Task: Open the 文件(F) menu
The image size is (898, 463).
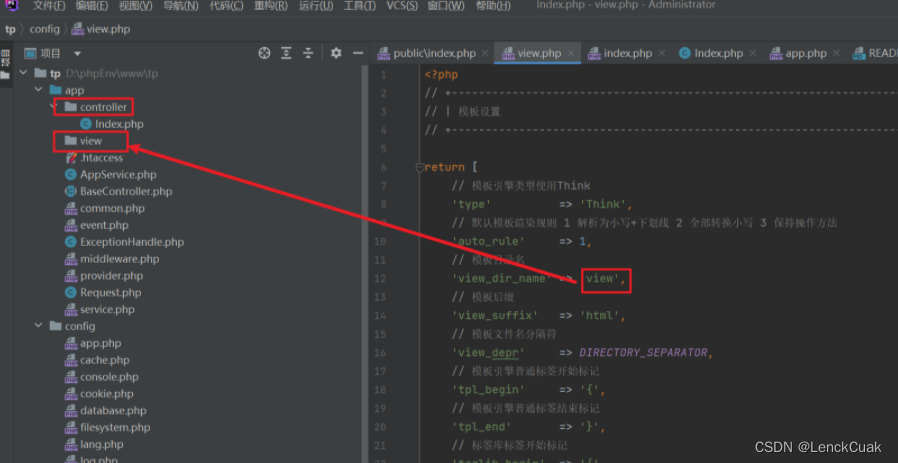Action: click(x=49, y=6)
